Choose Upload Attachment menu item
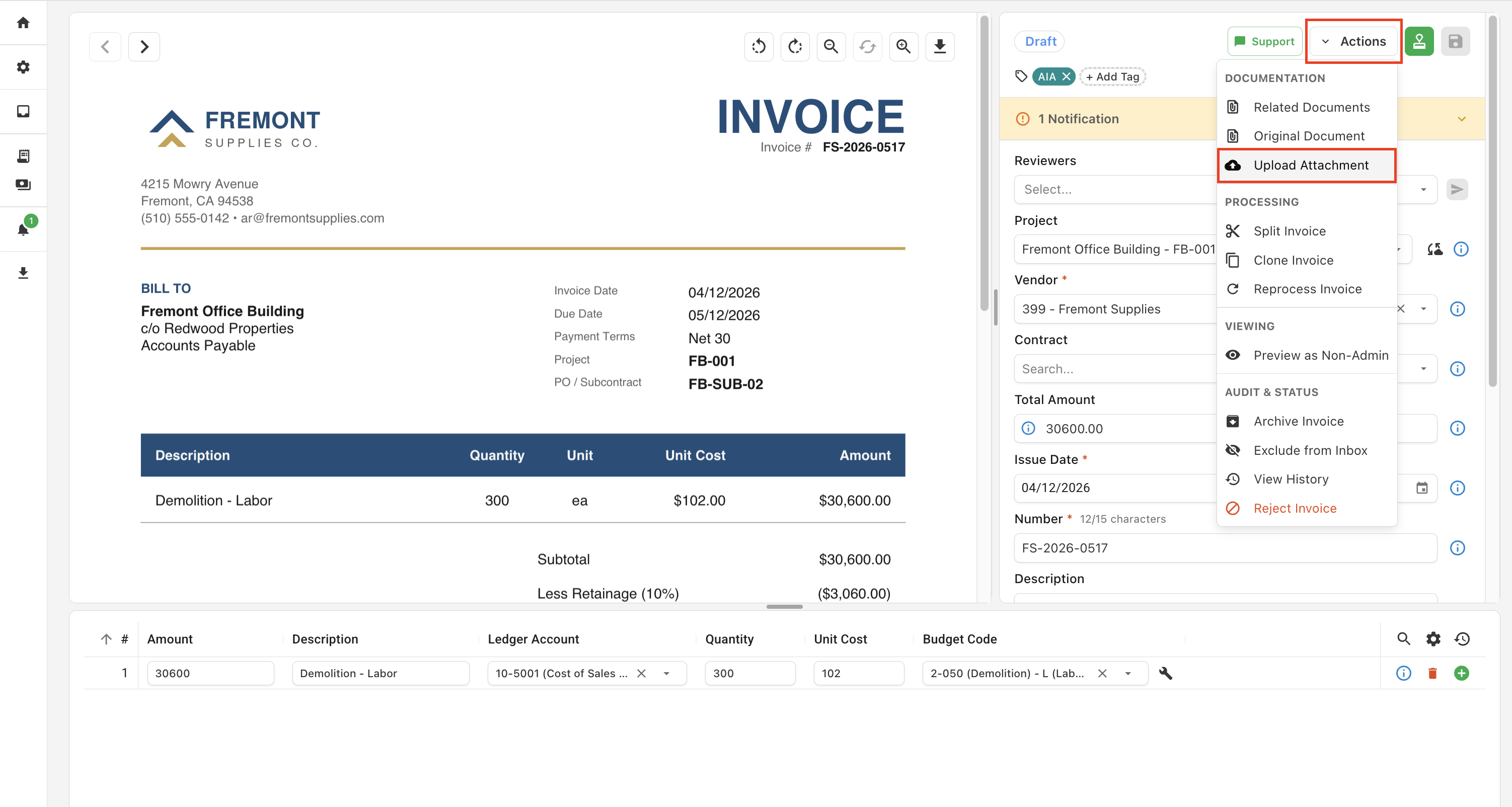Screen dimensions: 1512x807 pos(1307,165)
